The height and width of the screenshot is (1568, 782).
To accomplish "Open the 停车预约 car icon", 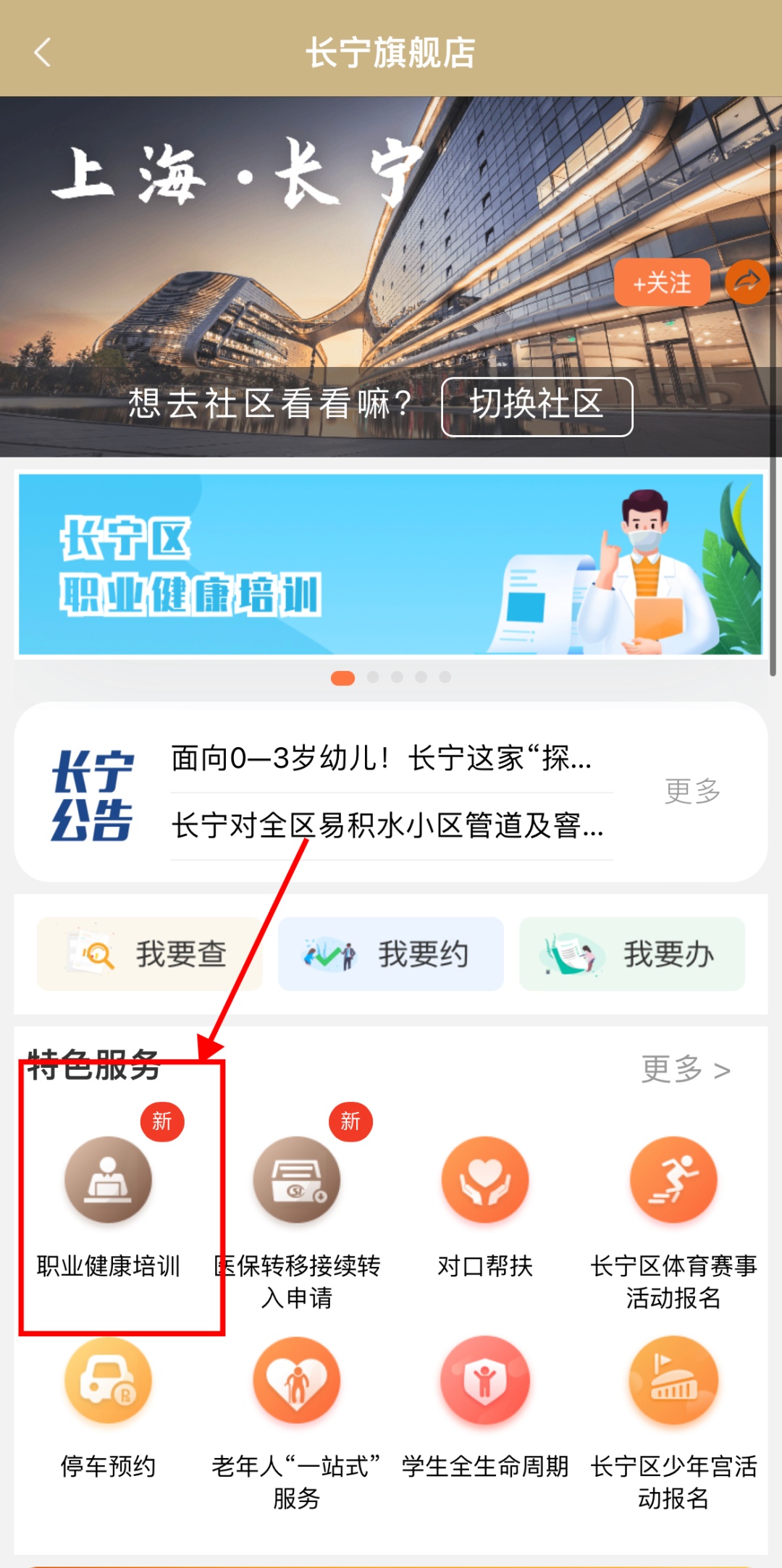I will point(108,1380).
